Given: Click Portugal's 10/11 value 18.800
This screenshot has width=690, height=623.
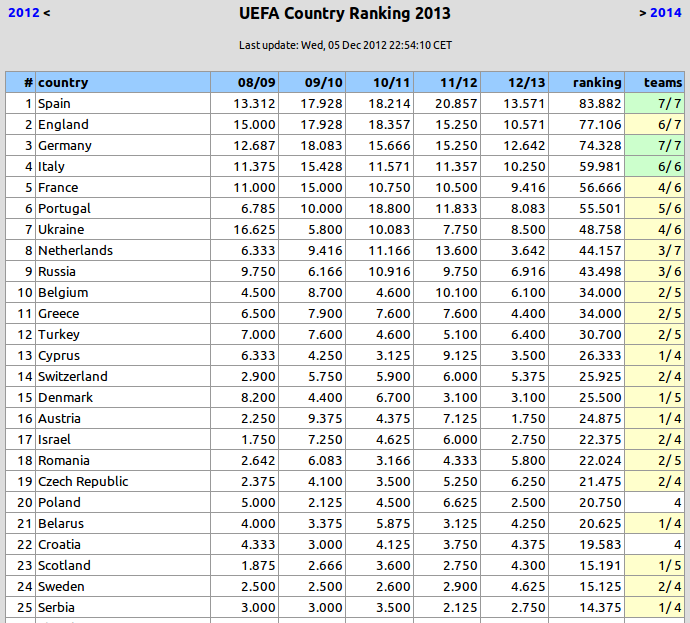Looking at the screenshot, I should tap(389, 209).
